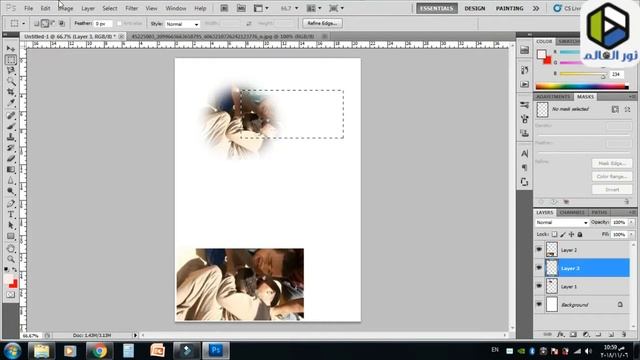The height and width of the screenshot is (360, 640).
Task: Open Chrome from the taskbar
Action: [x=99, y=351]
